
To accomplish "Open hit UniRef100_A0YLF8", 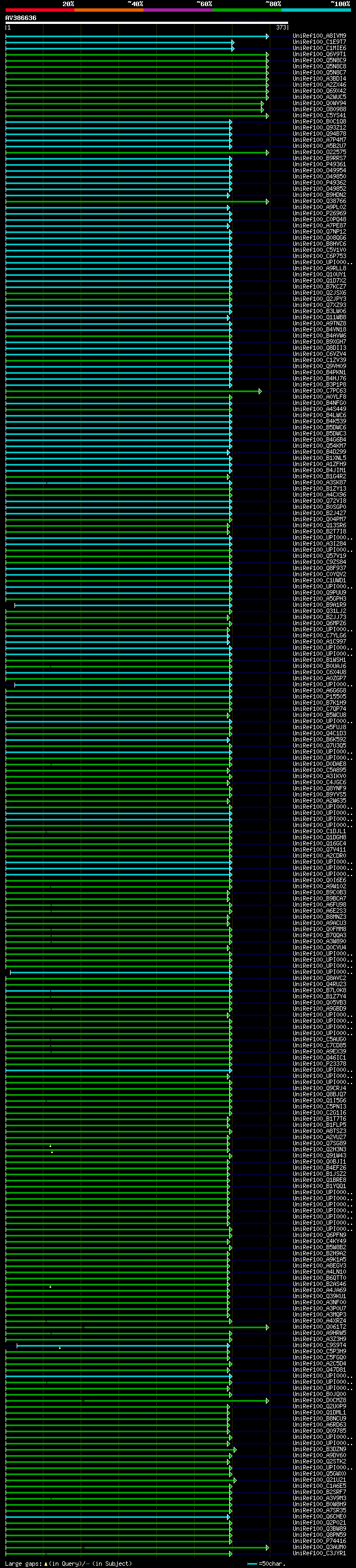I will pyautogui.click(x=319, y=397).
